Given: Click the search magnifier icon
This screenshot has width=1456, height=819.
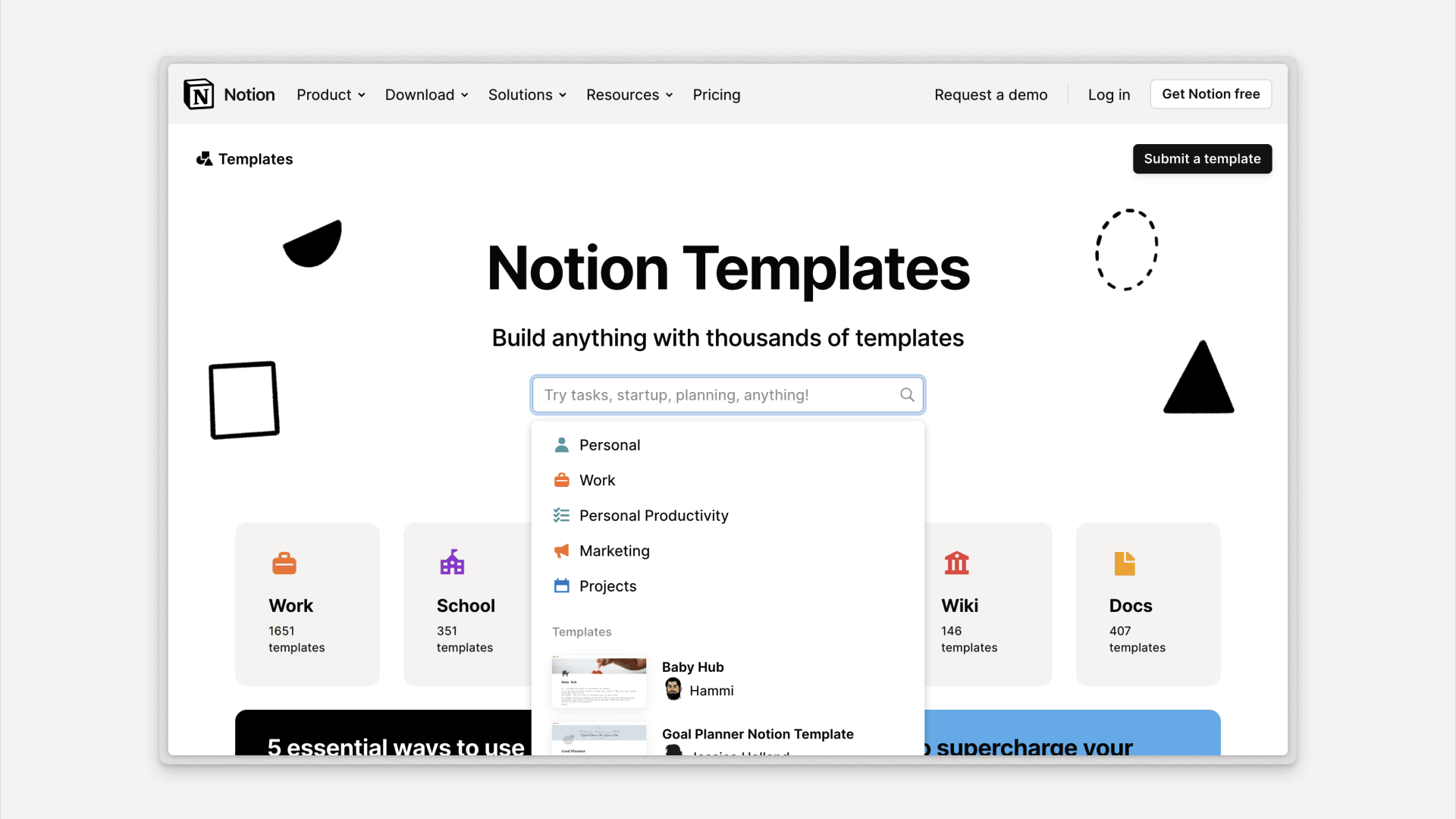Looking at the screenshot, I should [x=906, y=394].
